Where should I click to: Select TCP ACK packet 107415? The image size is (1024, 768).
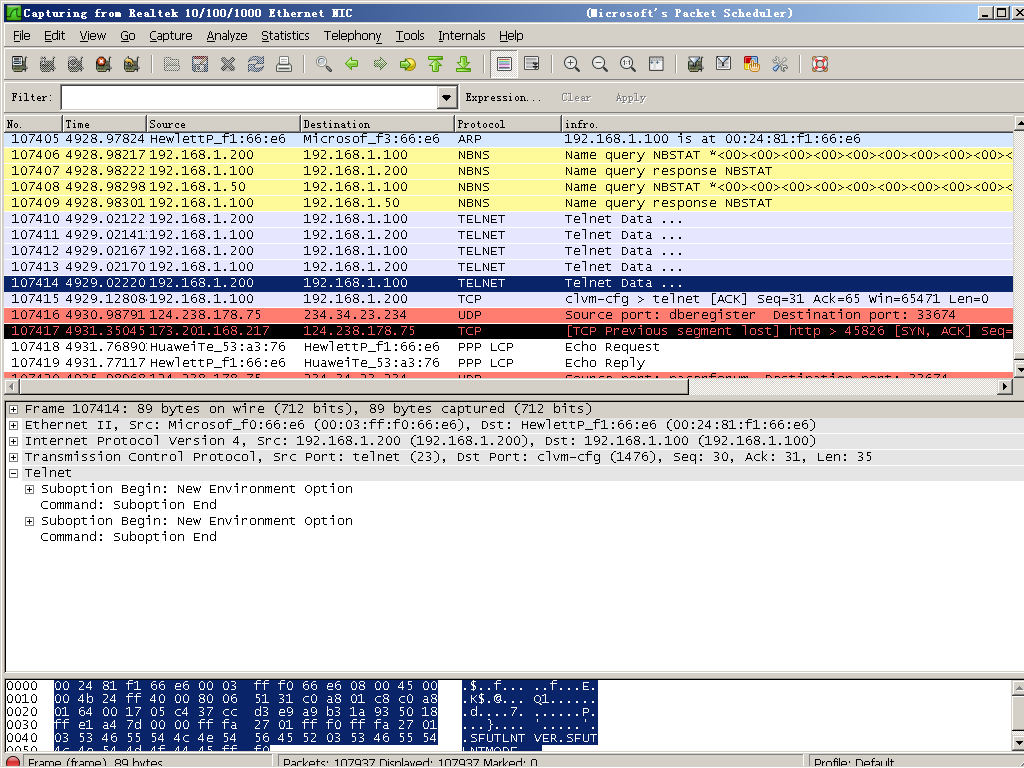509,299
